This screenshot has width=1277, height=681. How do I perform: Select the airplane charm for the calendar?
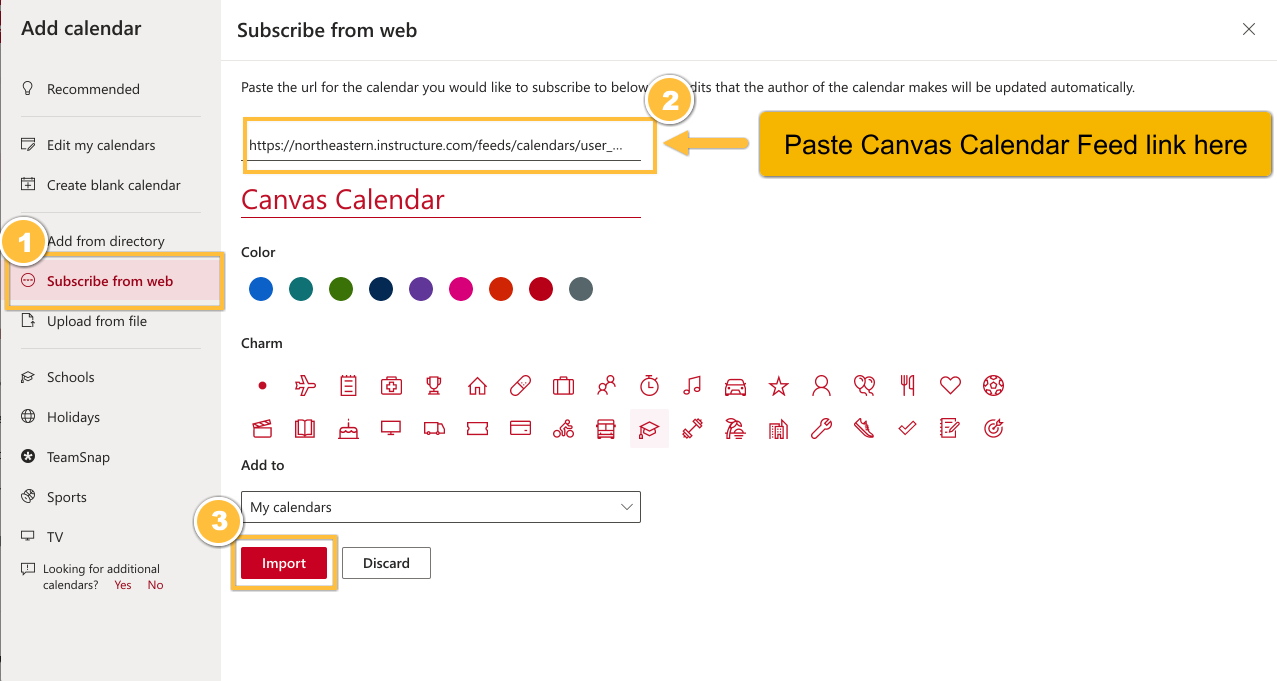304,385
